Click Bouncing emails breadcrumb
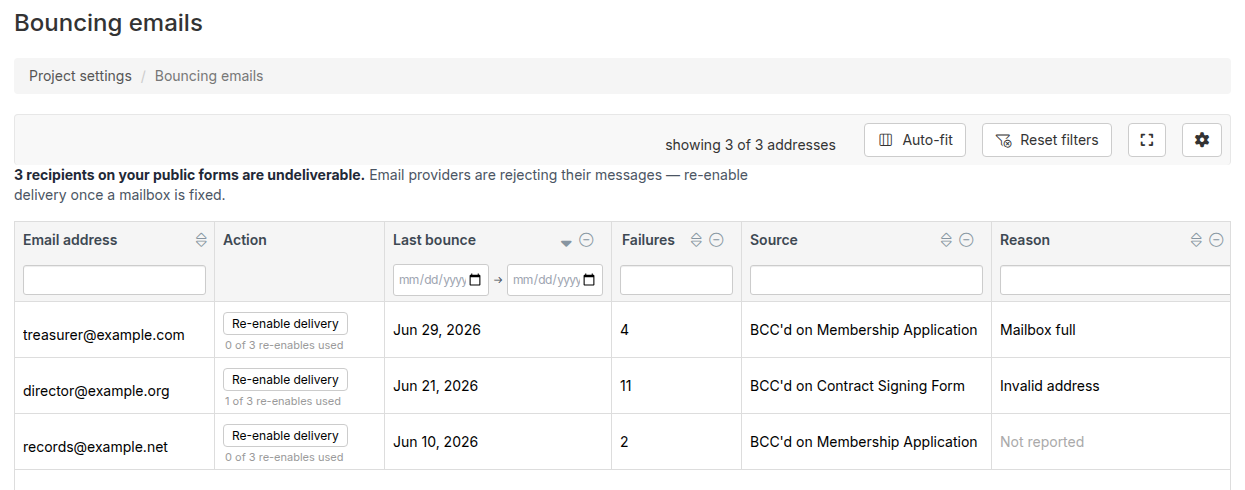 coord(209,76)
